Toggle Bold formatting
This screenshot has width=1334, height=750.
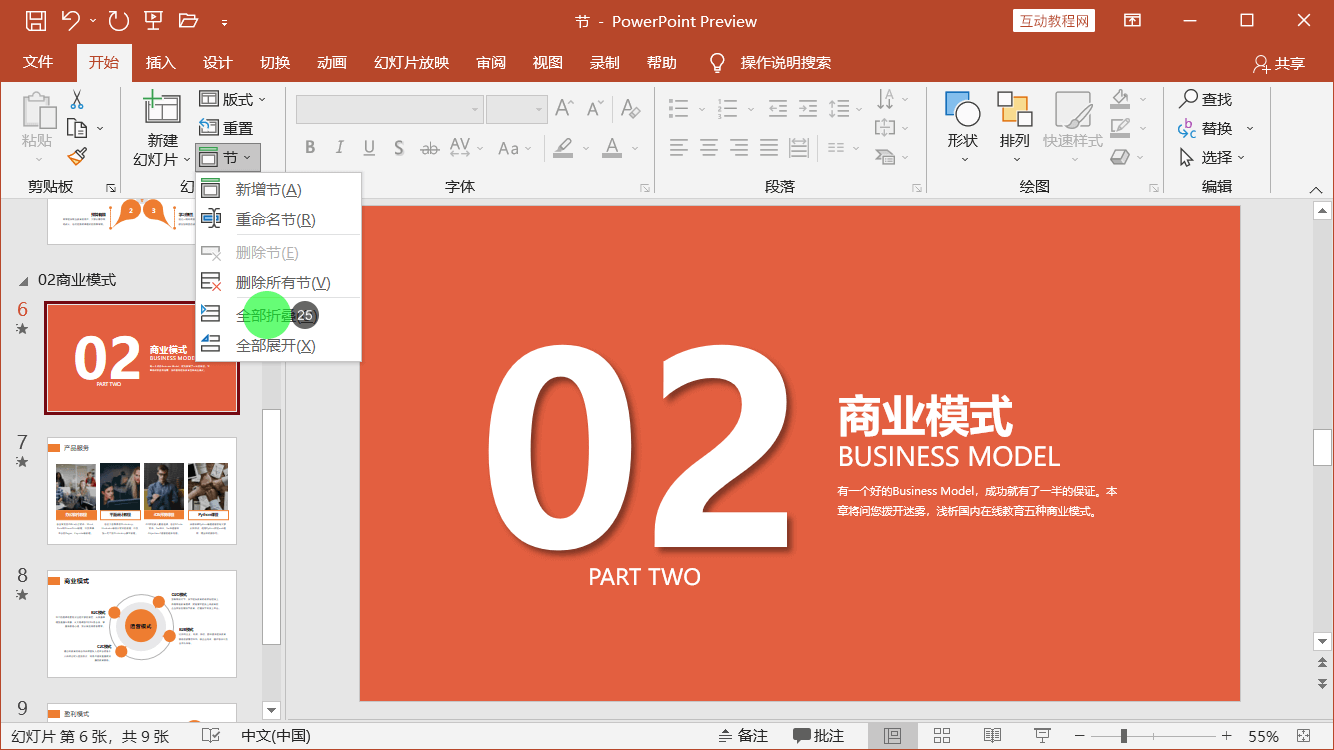(x=310, y=148)
